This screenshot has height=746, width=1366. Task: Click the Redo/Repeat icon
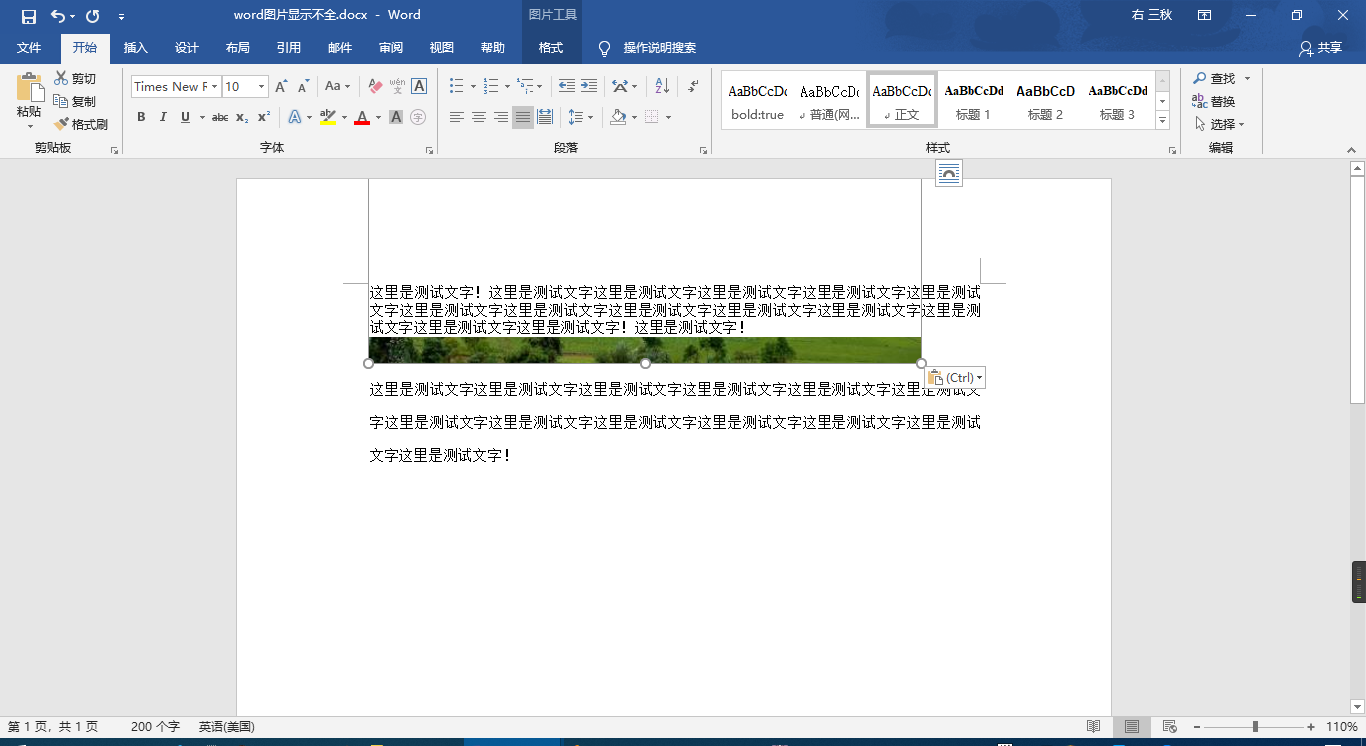[x=93, y=16]
